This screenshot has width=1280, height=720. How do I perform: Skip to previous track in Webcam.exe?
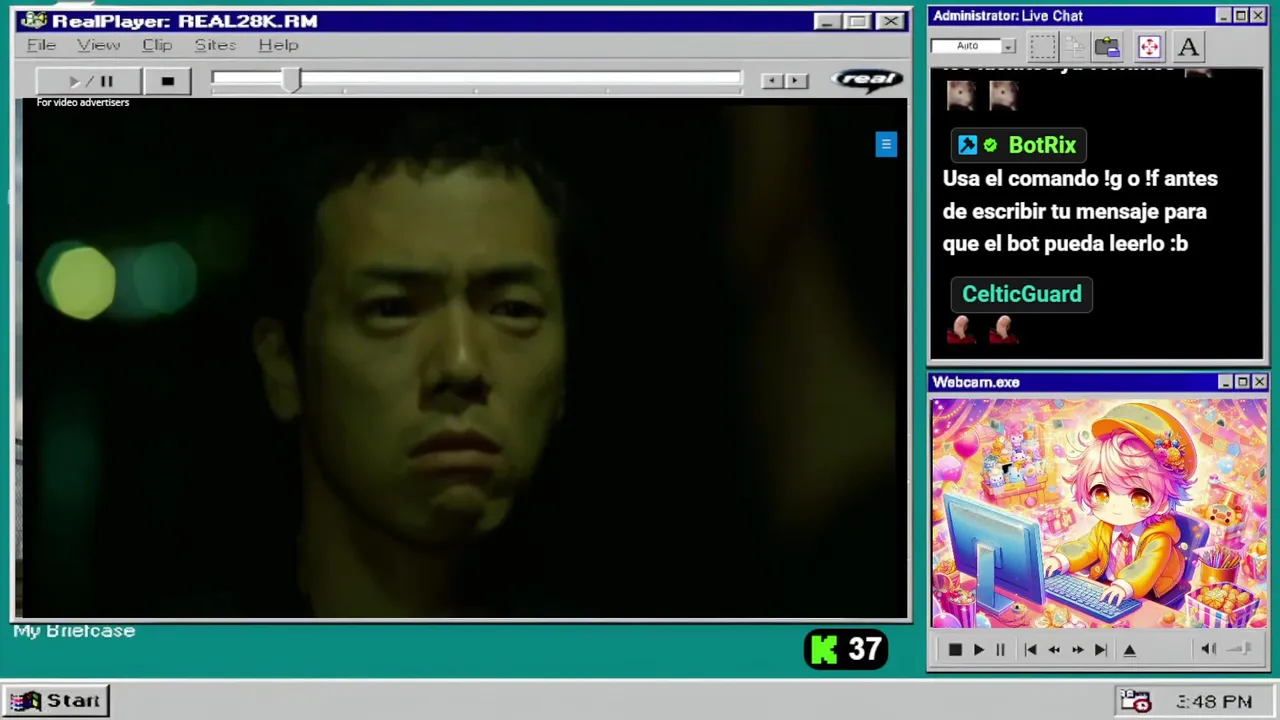pos(1030,650)
